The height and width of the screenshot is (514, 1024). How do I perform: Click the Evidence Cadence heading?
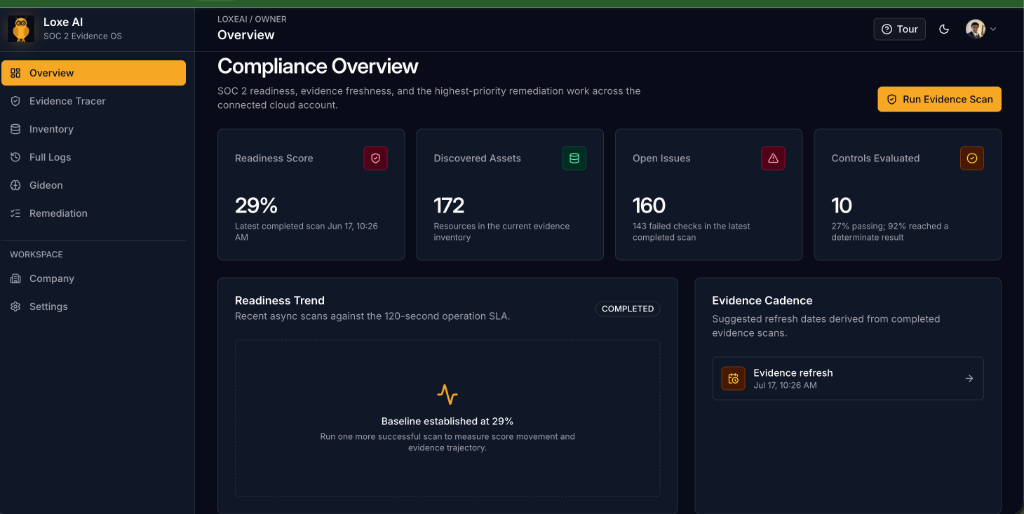tap(762, 300)
